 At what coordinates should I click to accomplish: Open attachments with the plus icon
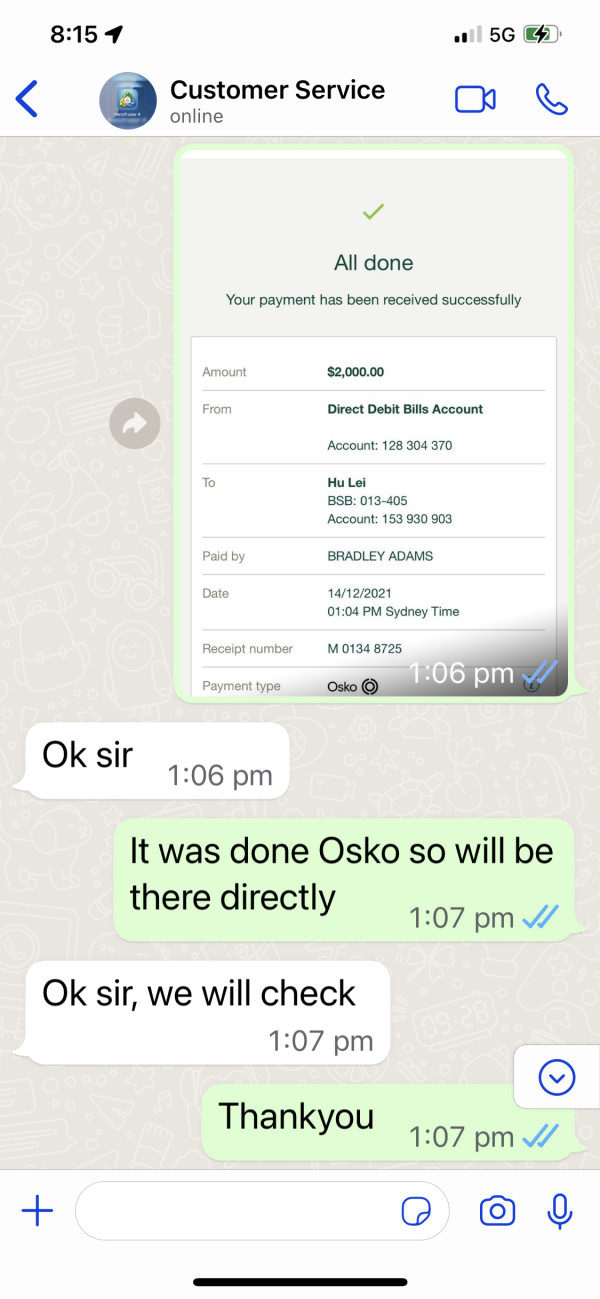(x=37, y=1211)
